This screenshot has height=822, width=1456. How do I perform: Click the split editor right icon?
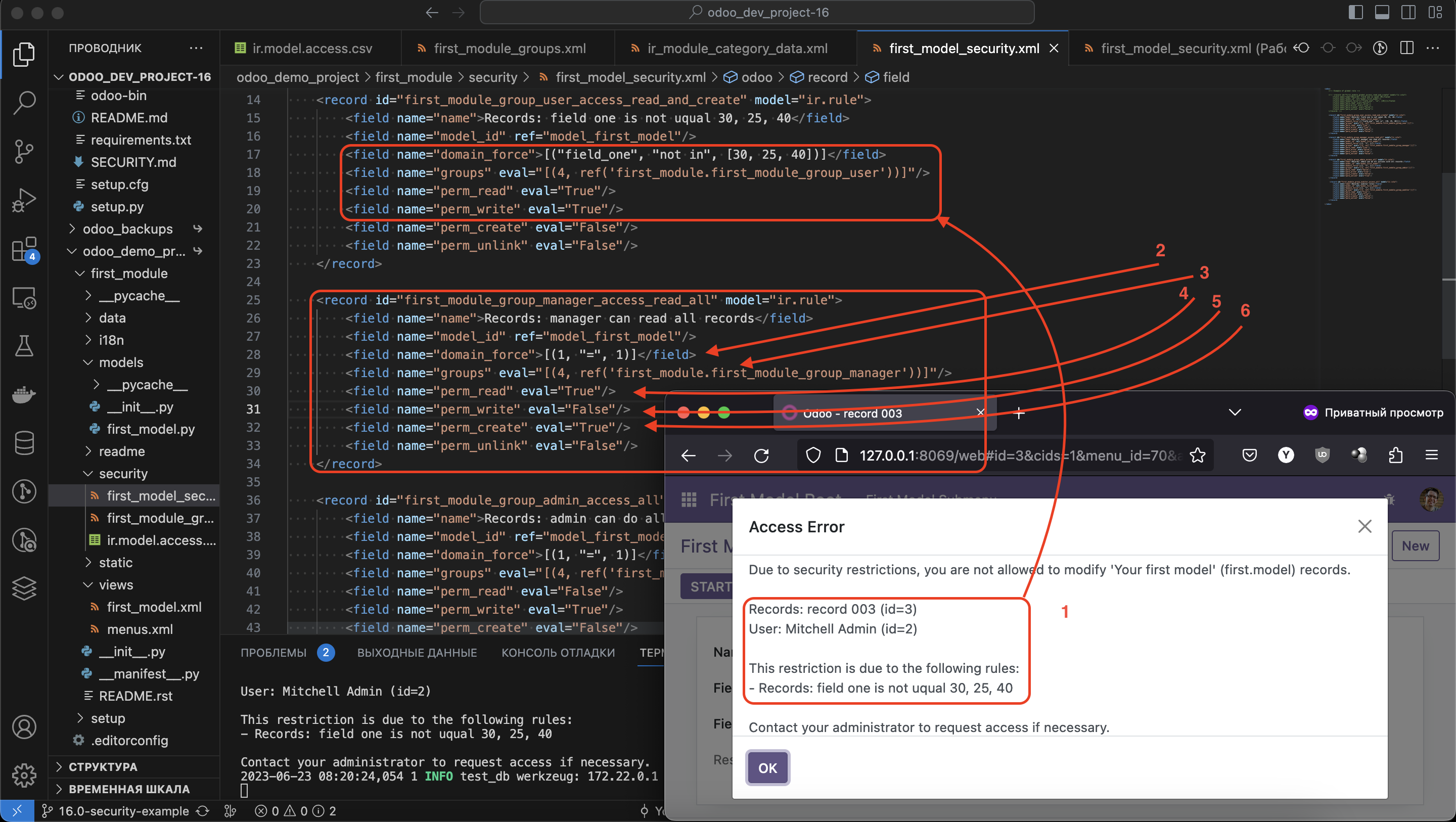pyautogui.click(x=1407, y=48)
